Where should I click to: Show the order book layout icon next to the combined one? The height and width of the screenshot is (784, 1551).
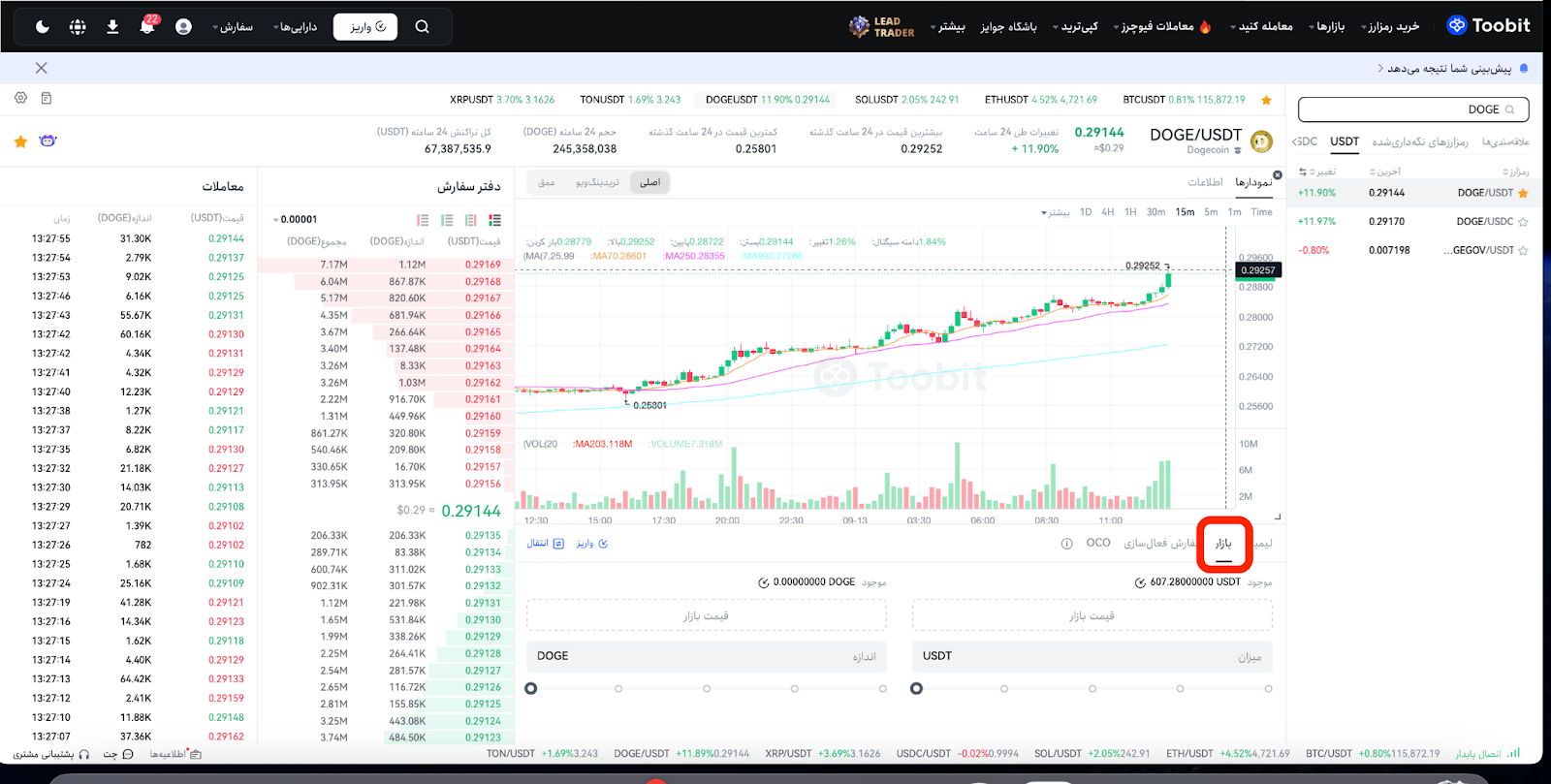[x=471, y=220]
